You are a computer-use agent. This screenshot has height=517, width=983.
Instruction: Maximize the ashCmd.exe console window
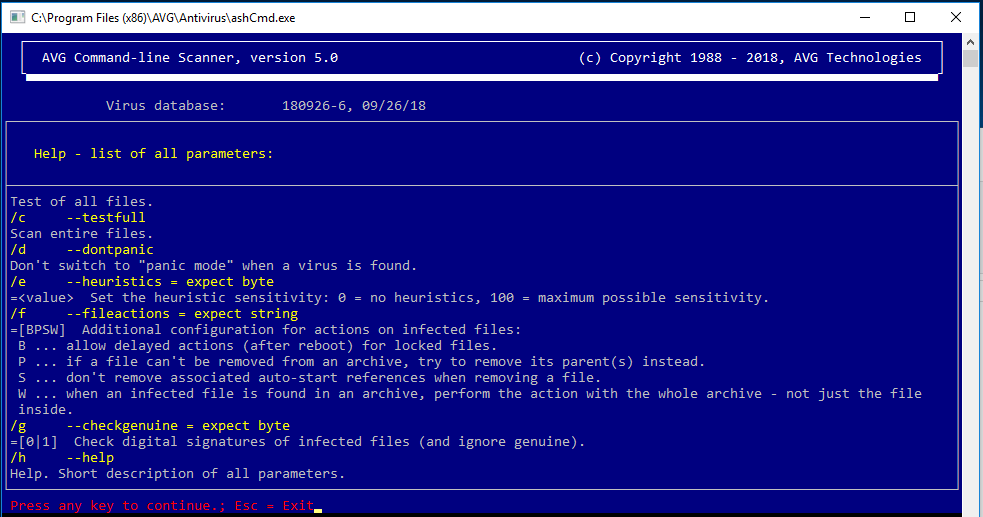[x=910, y=17]
